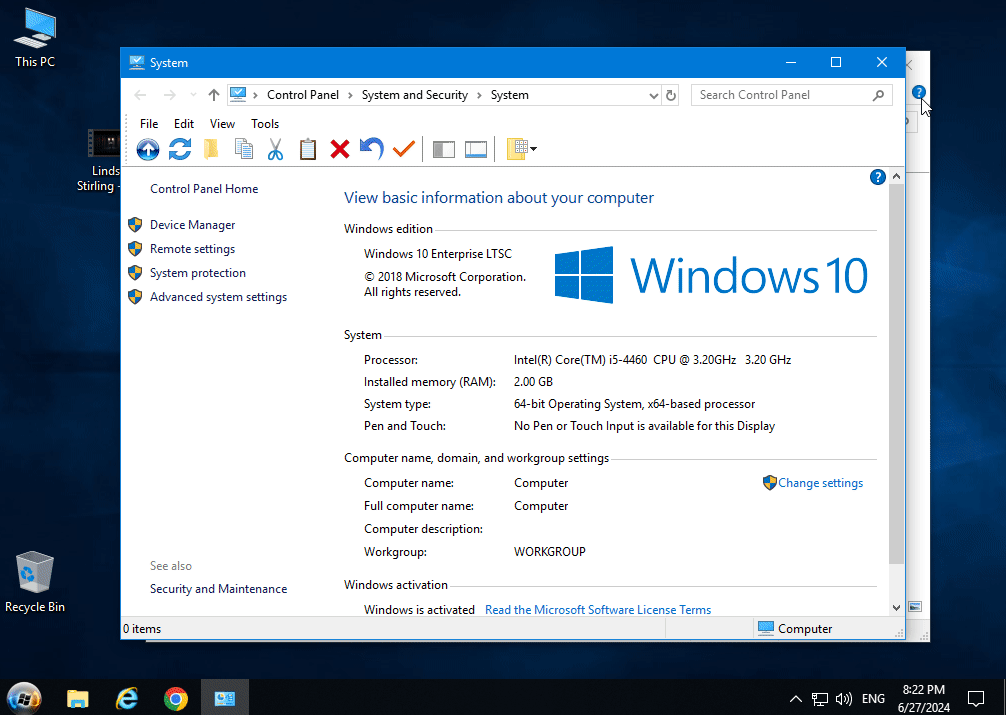The width and height of the screenshot is (1006, 715).
Task: Click the blue Up arrow toolbar icon
Action: [x=148, y=149]
